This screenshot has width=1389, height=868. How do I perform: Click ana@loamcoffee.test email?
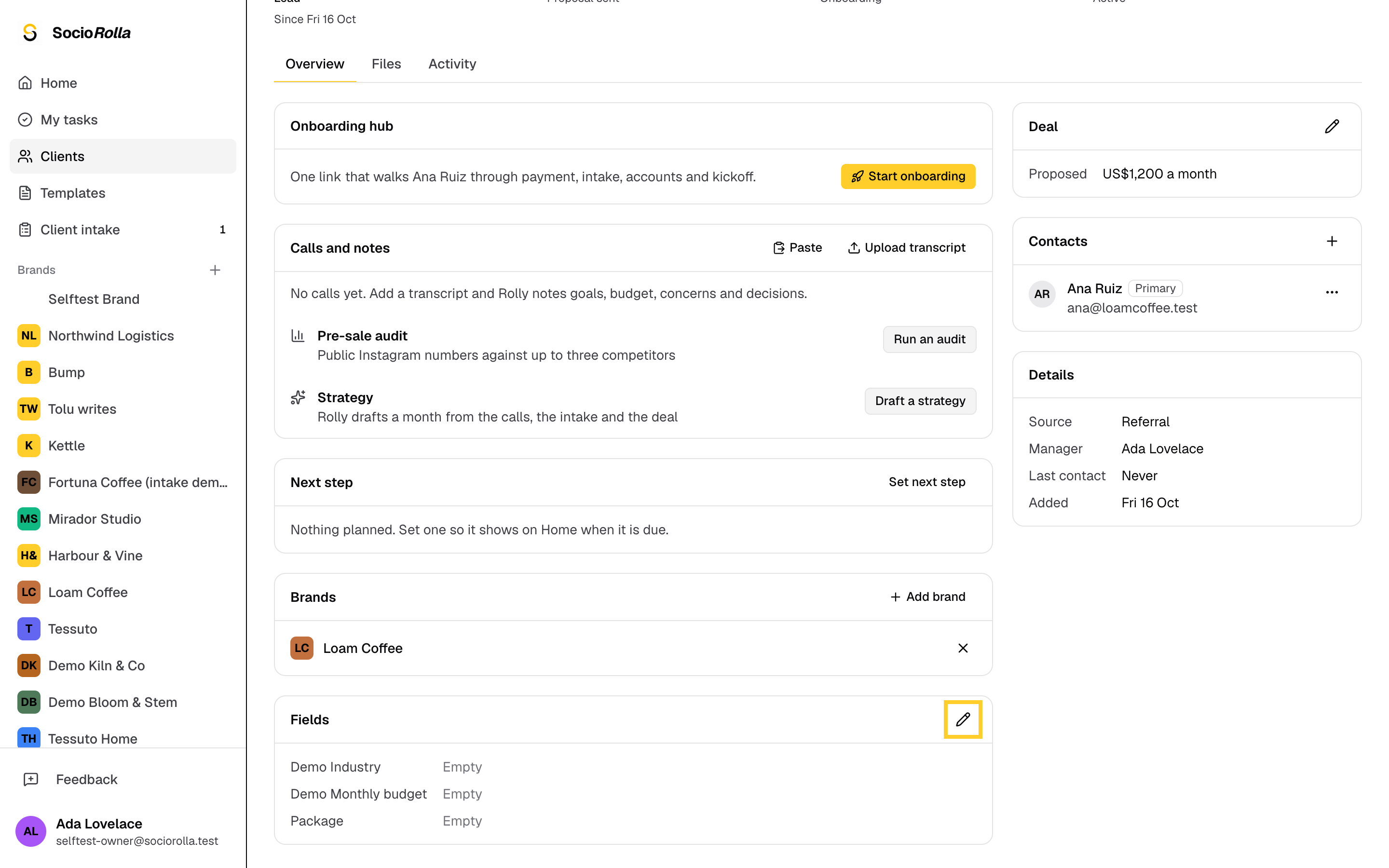(1131, 308)
